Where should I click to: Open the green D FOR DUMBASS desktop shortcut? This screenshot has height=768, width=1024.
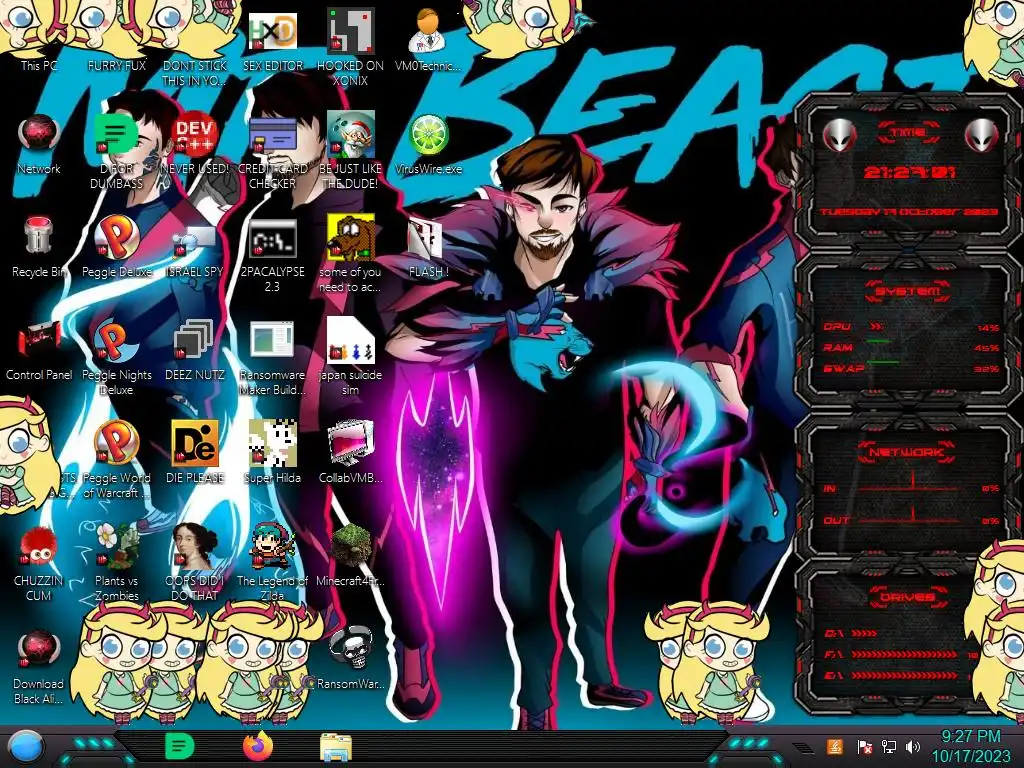pos(116,135)
